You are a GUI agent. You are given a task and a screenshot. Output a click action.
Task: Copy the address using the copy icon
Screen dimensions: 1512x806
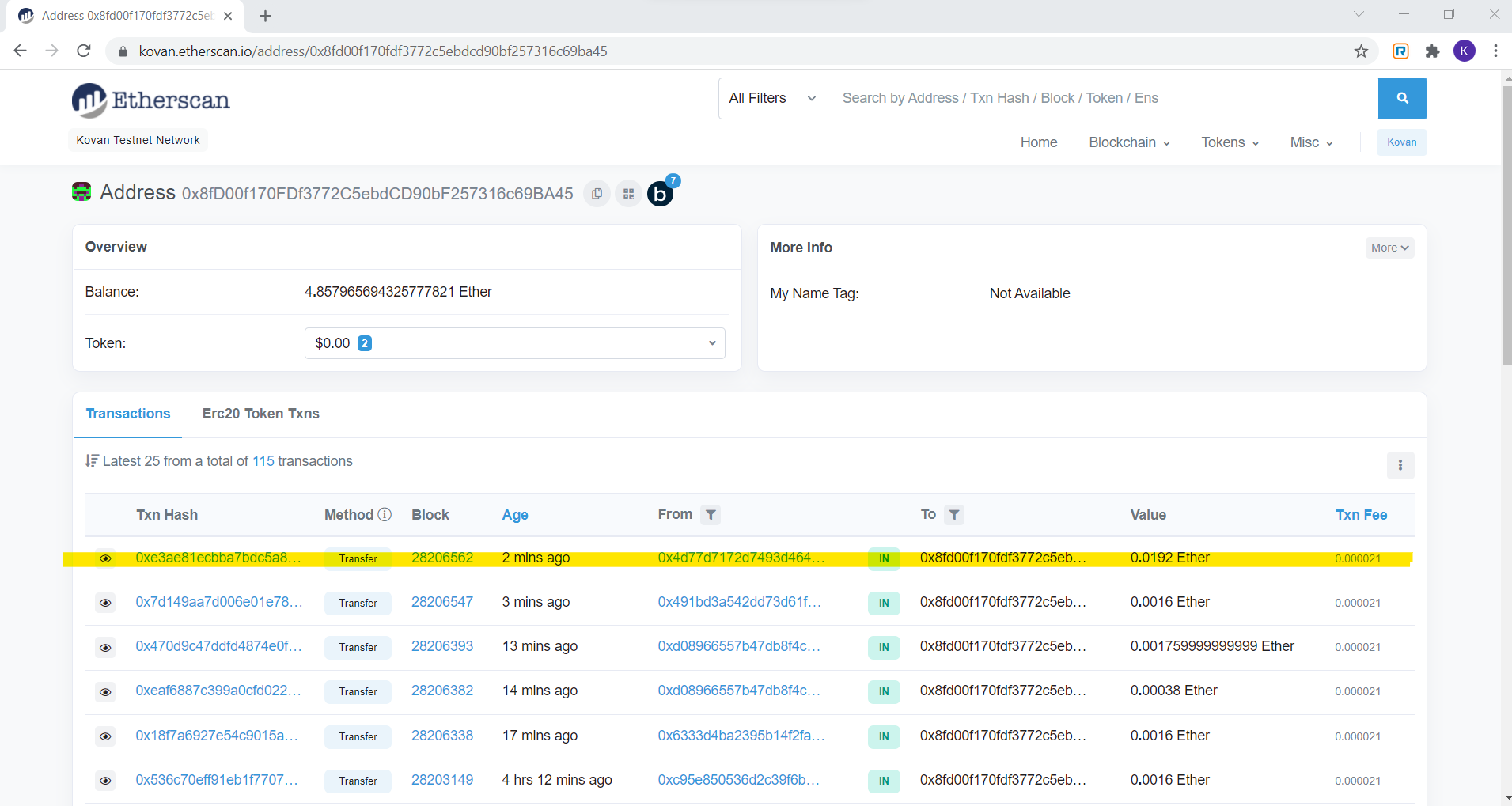595,193
